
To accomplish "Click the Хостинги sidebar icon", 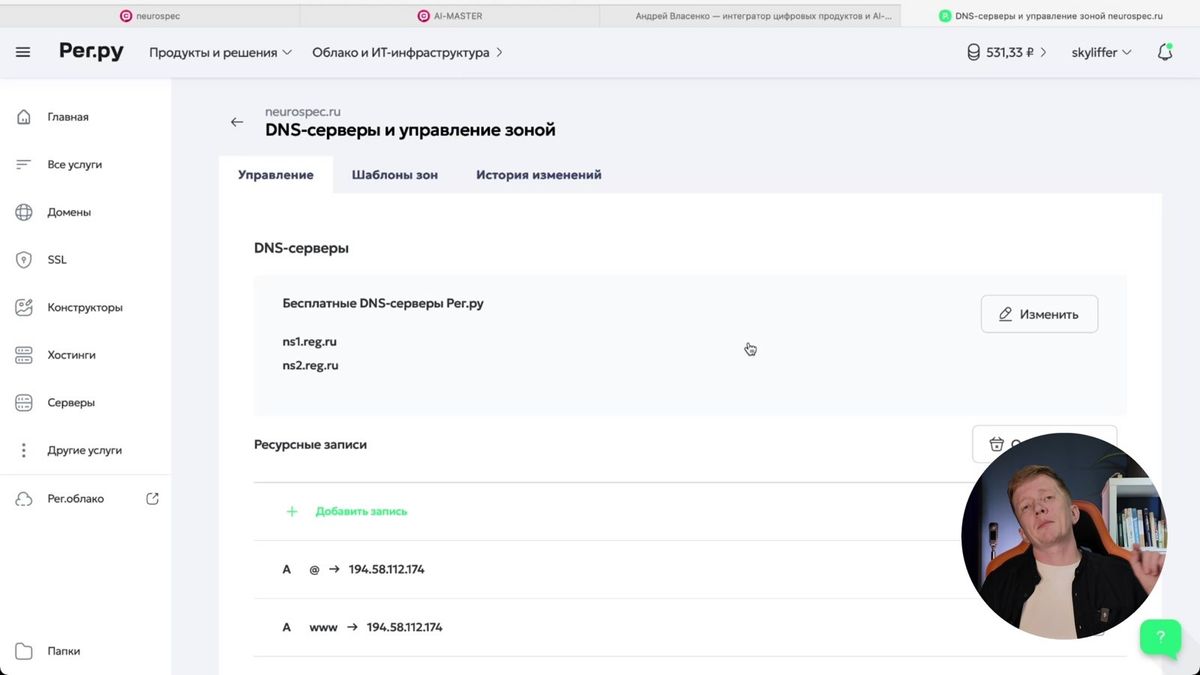I will [24, 355].
